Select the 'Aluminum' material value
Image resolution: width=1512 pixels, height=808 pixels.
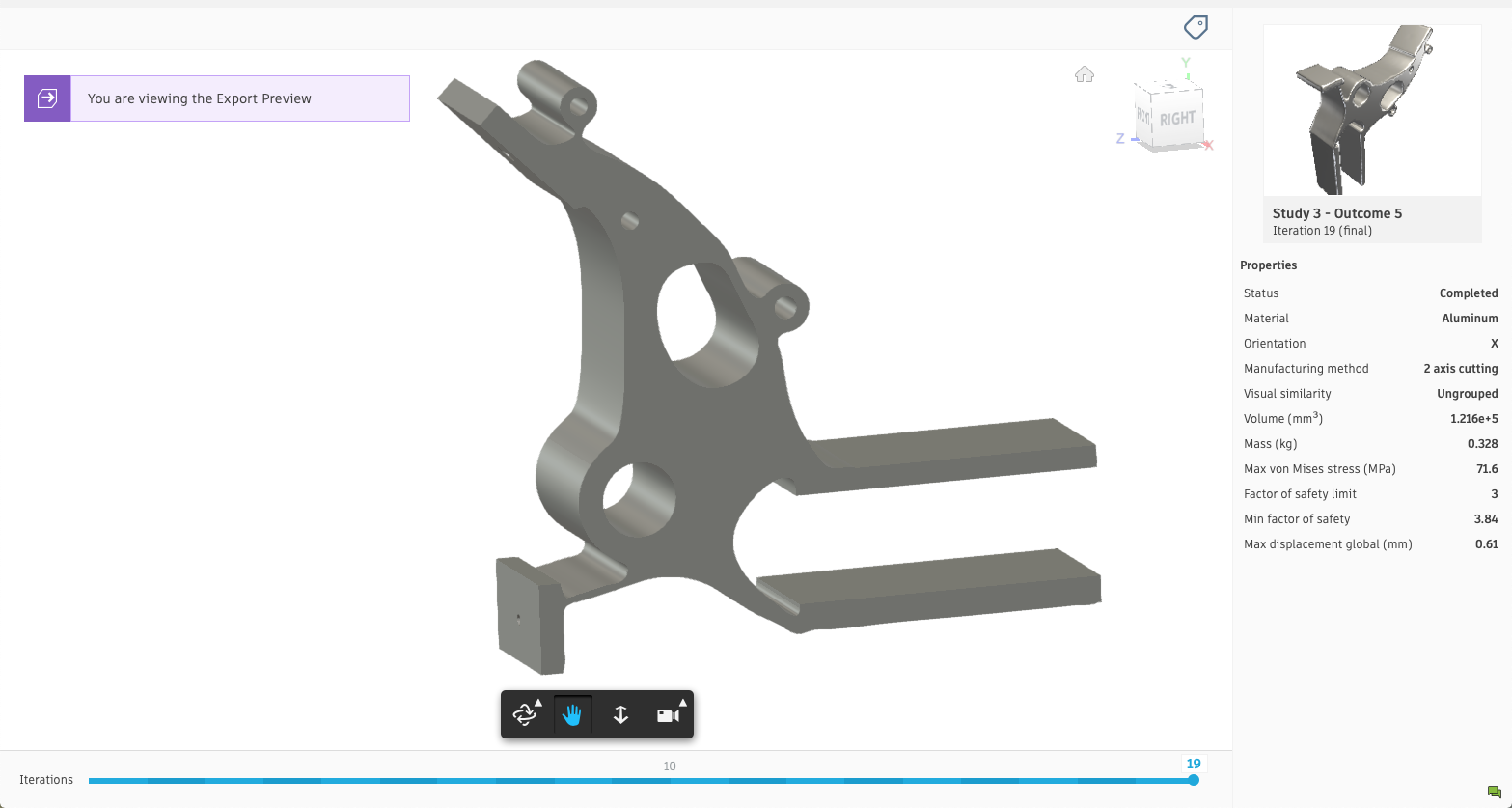pyautogui.click(x=1470, y=319)
